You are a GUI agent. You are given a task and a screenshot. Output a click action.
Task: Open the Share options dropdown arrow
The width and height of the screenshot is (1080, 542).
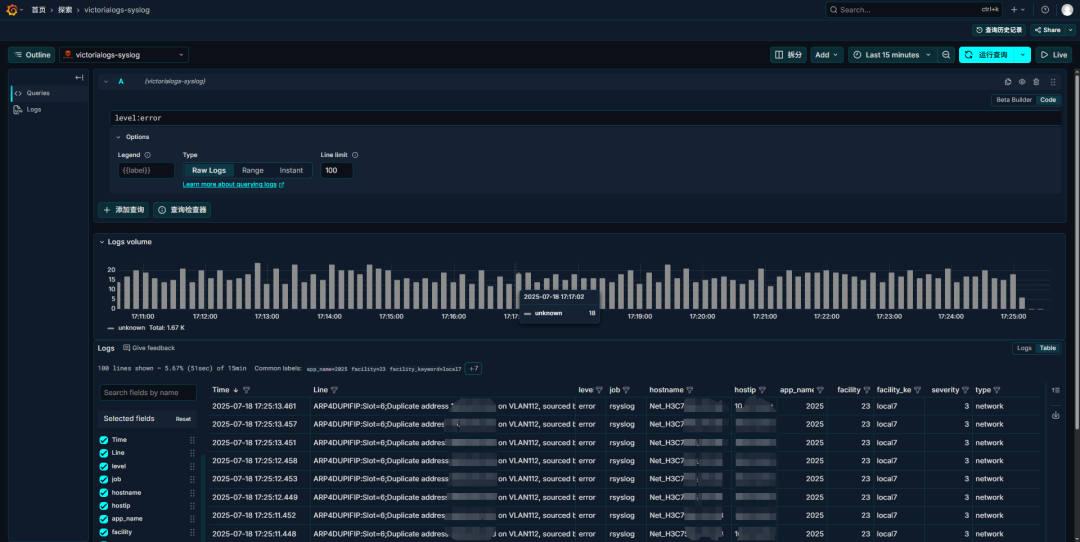(1070, 30)
